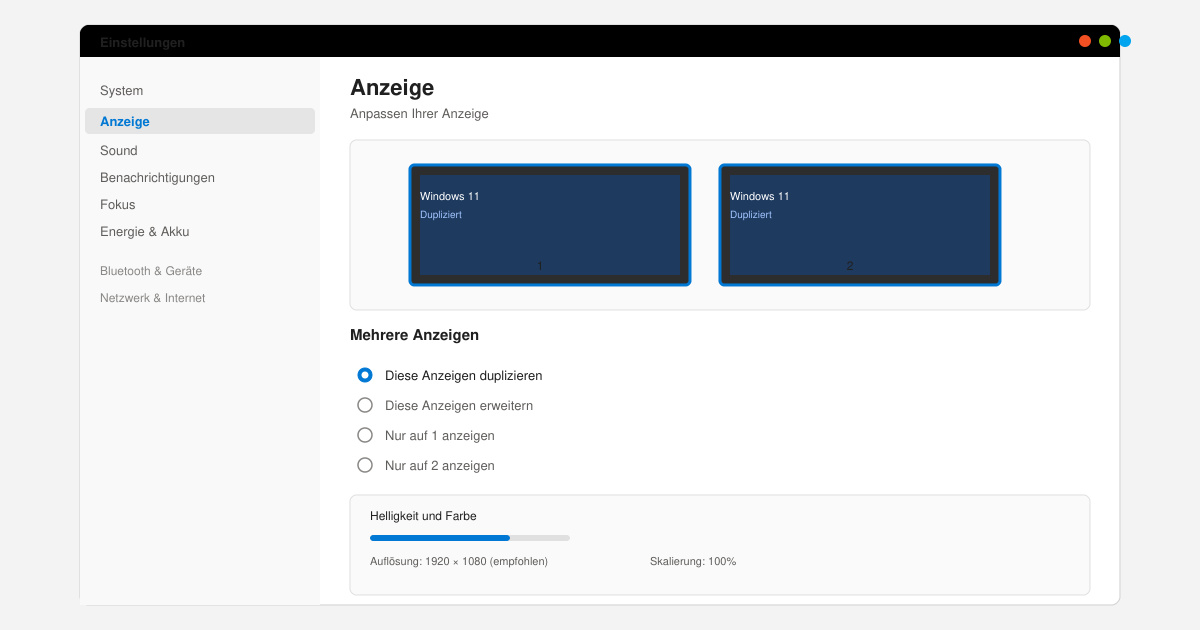This screenshot has height=630, width=1200.
Task: Click the Einstellungen window title
Action: coord(142,42)
